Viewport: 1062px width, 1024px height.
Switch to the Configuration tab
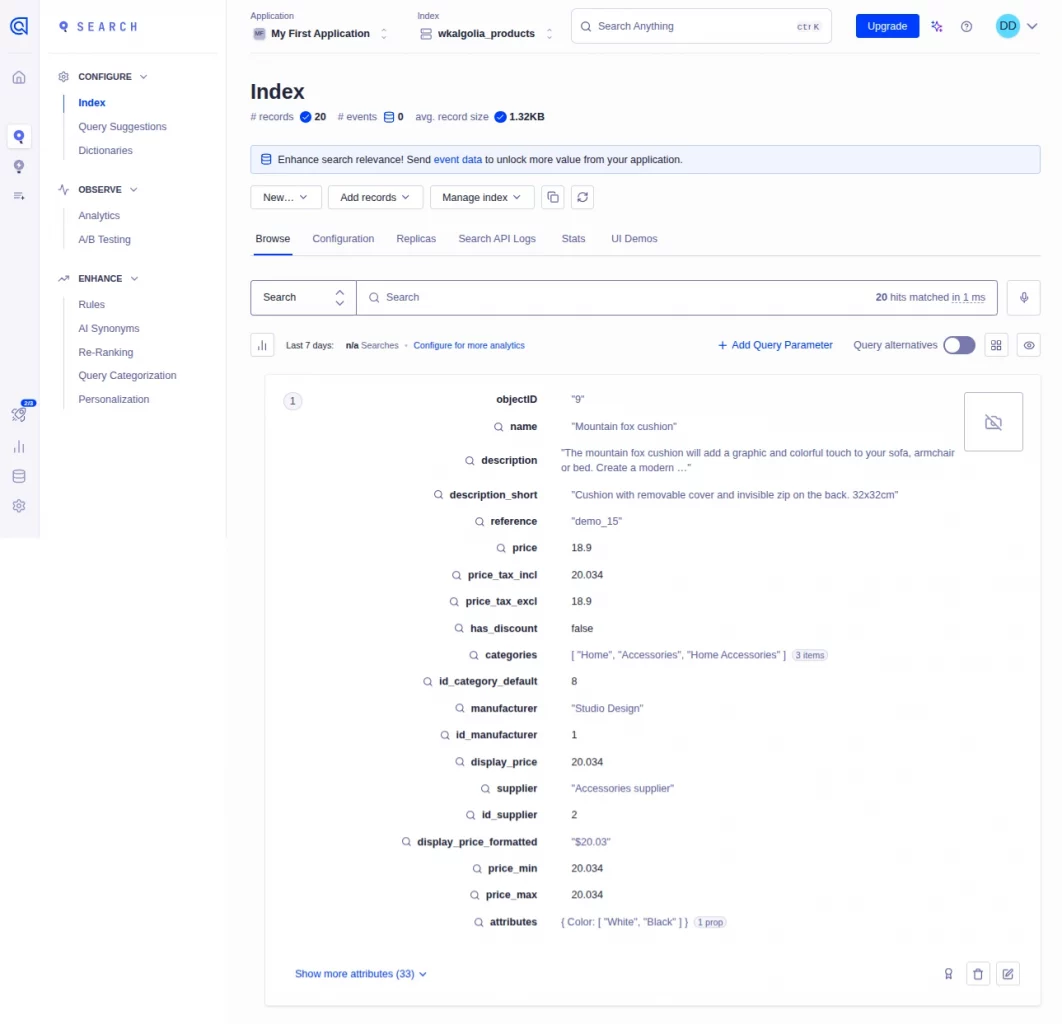(343, 239)
